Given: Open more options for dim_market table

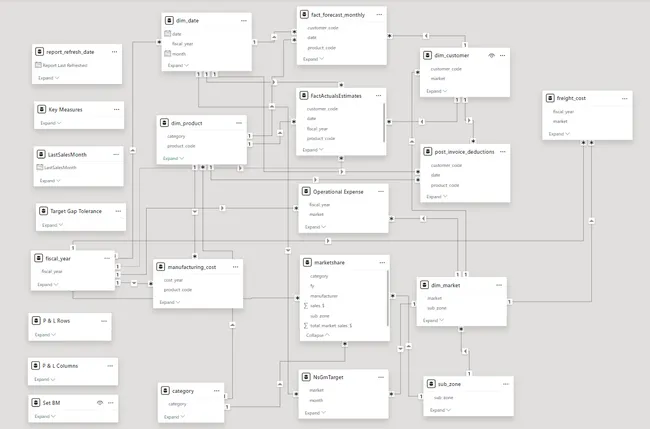Looking at the screenshot, I should 499,285.
